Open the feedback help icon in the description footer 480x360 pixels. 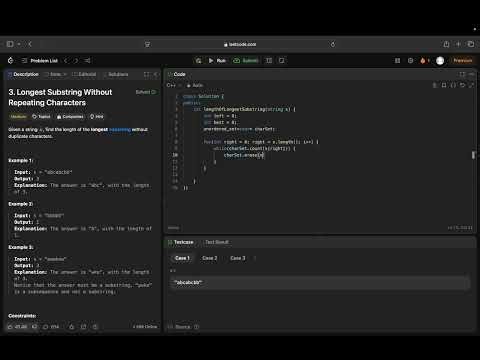point(95,327)
